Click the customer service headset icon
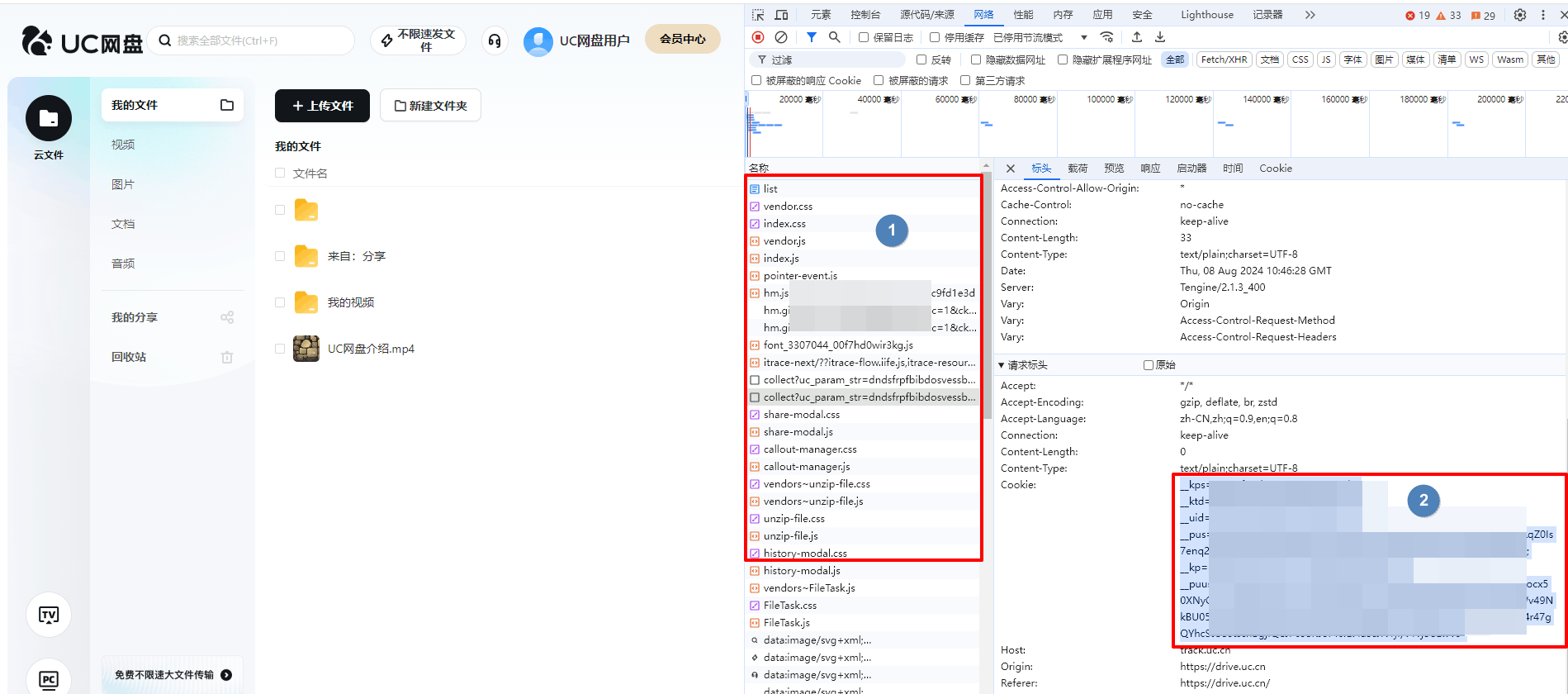Image resolution: width=1568 pixels, height=694 pixels. coord(495,40)
